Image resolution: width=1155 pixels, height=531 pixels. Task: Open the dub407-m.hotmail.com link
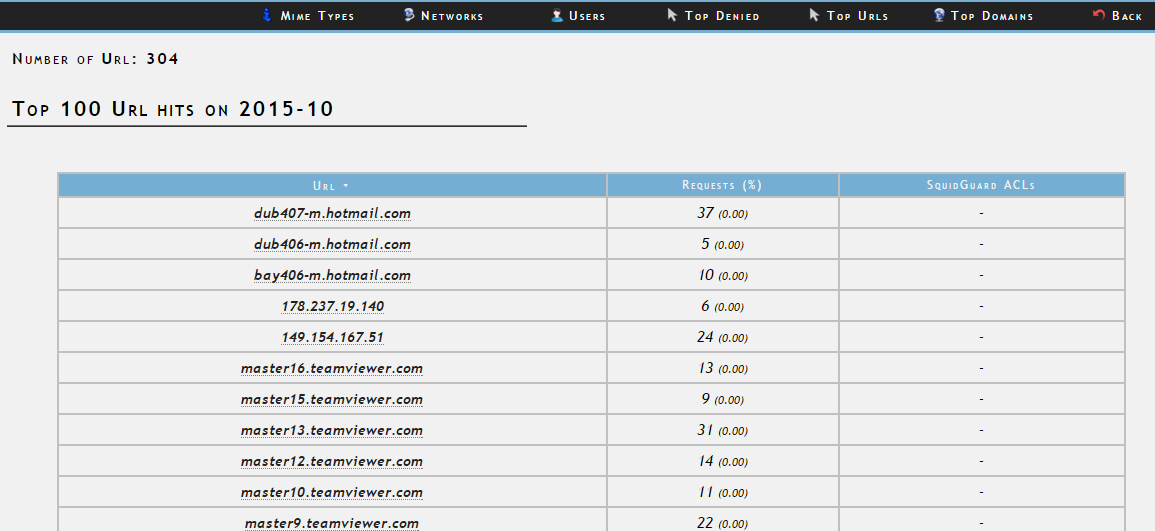coord(332,214)
